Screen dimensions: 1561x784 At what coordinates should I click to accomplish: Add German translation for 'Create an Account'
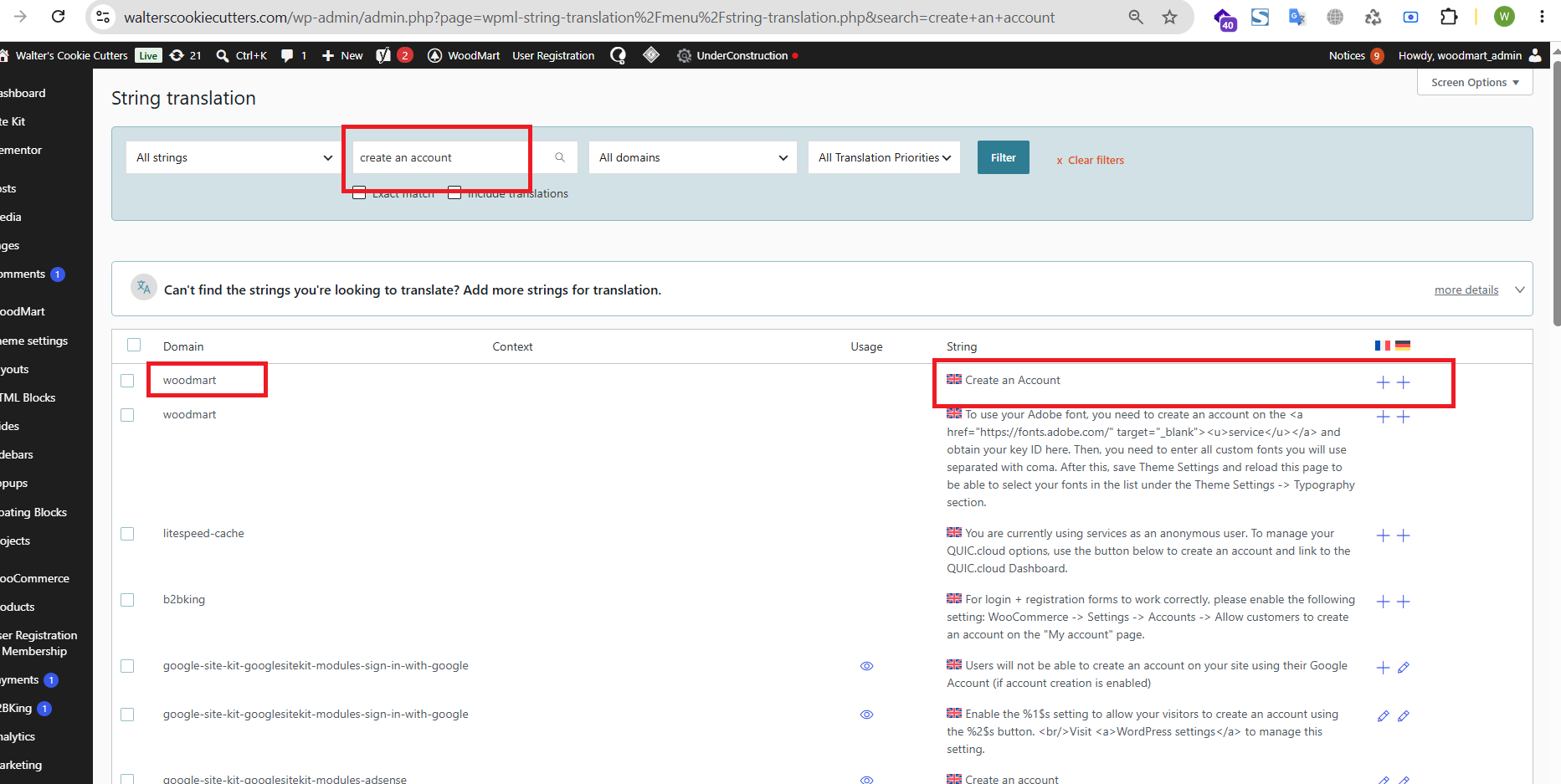1404,382
